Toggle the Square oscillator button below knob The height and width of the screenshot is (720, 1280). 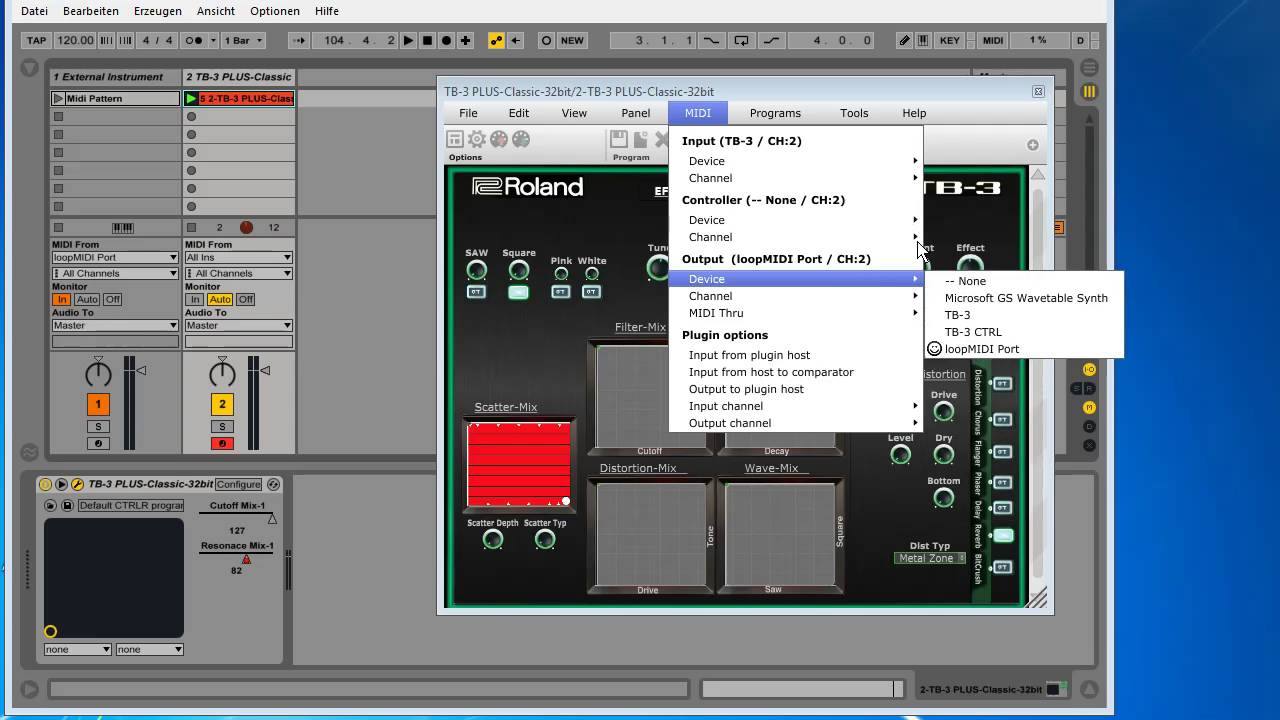tap(518, 292)
